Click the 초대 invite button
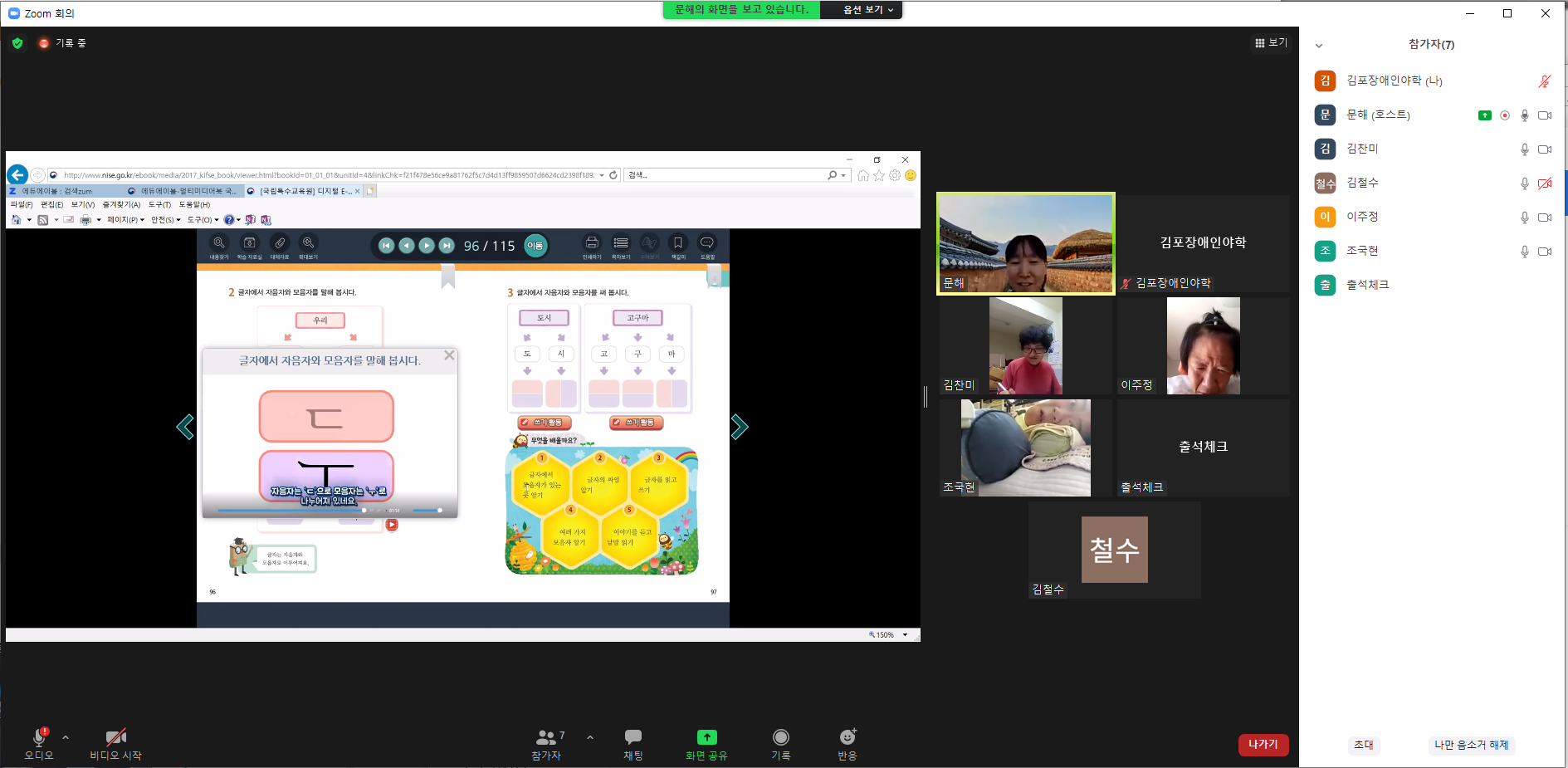Viewport: 1568px width, 768px height. tap(1363, 745)
